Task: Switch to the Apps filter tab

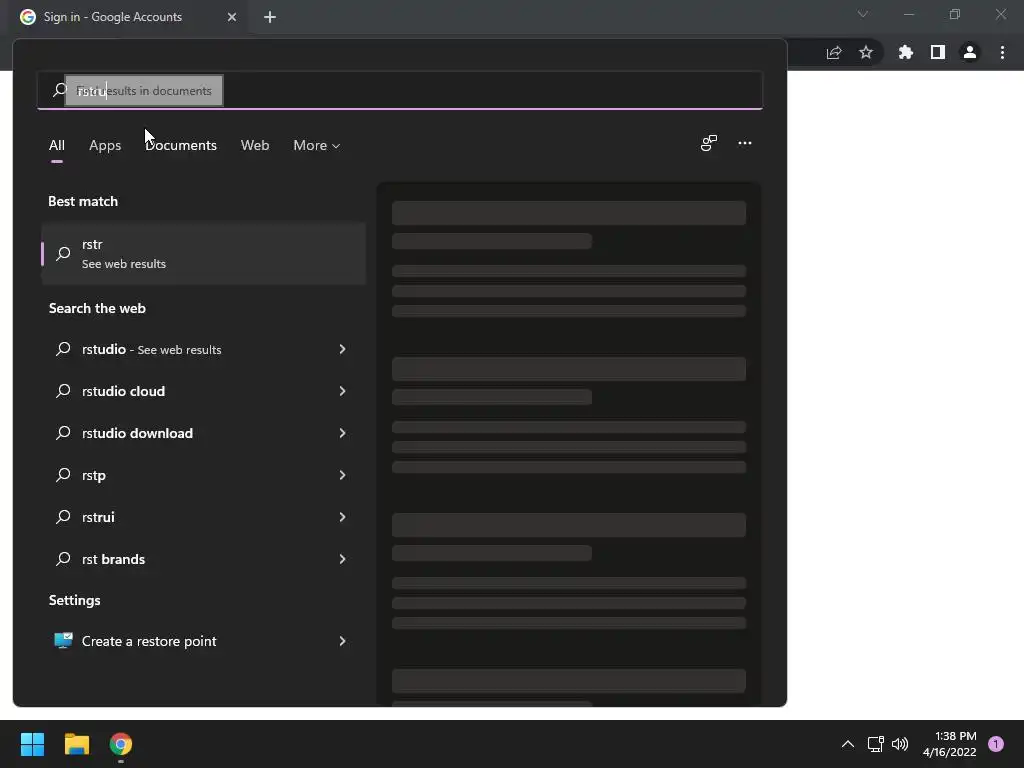Action: tap(105, 145)
